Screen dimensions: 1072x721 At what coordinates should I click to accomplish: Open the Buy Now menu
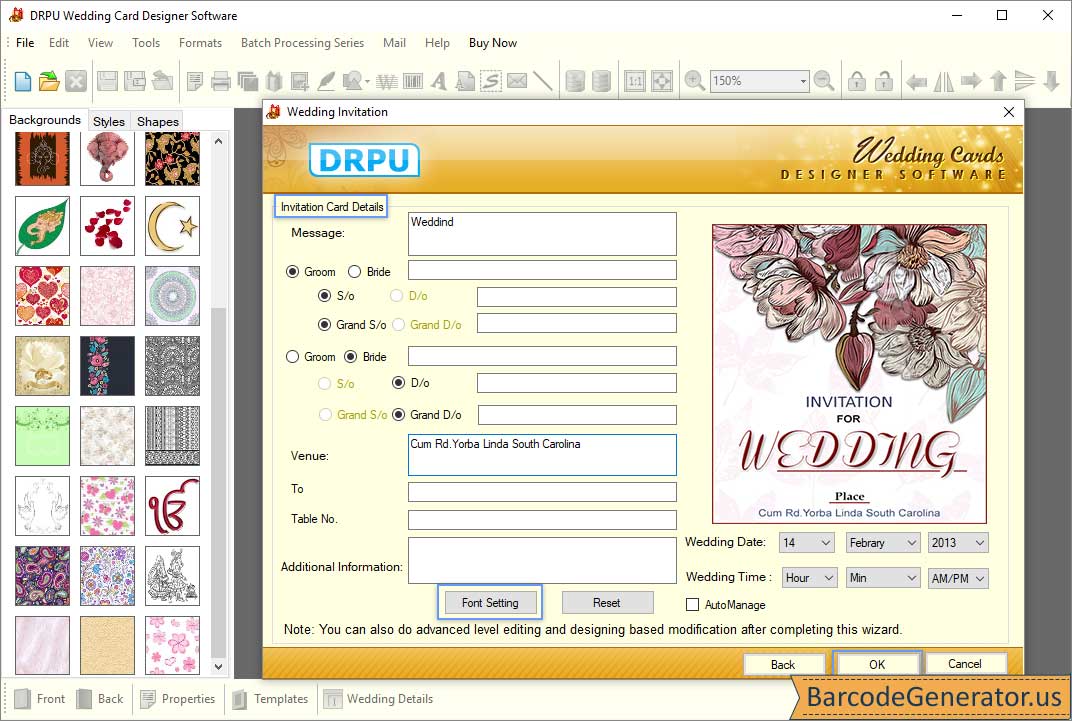tap(493, 42)
